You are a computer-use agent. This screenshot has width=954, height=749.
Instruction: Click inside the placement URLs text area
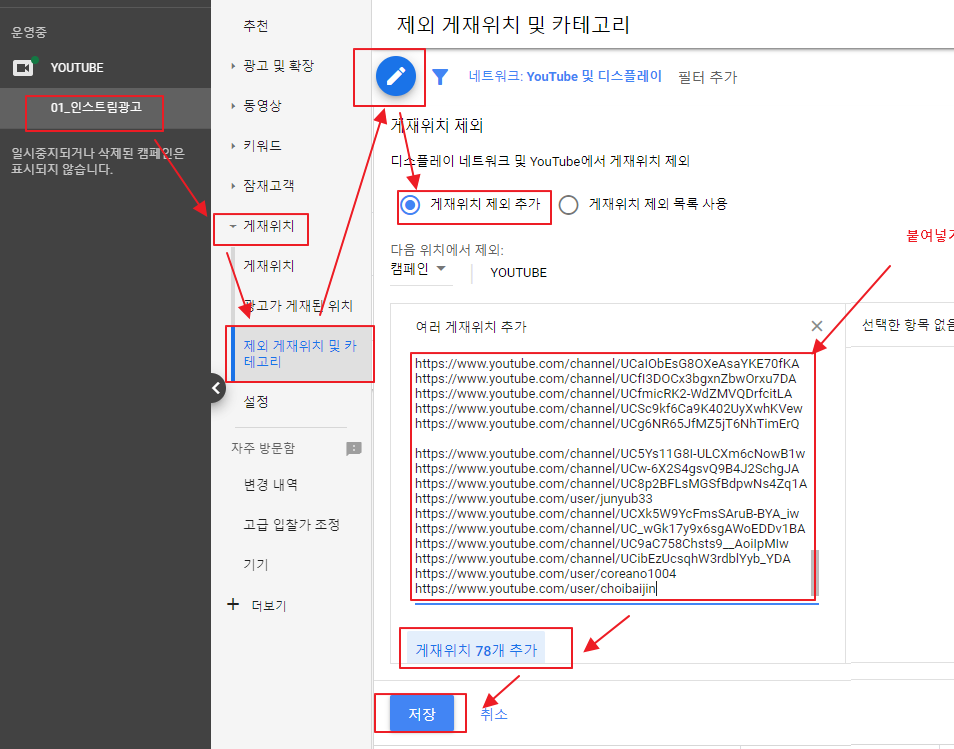(x=612, y=476)
